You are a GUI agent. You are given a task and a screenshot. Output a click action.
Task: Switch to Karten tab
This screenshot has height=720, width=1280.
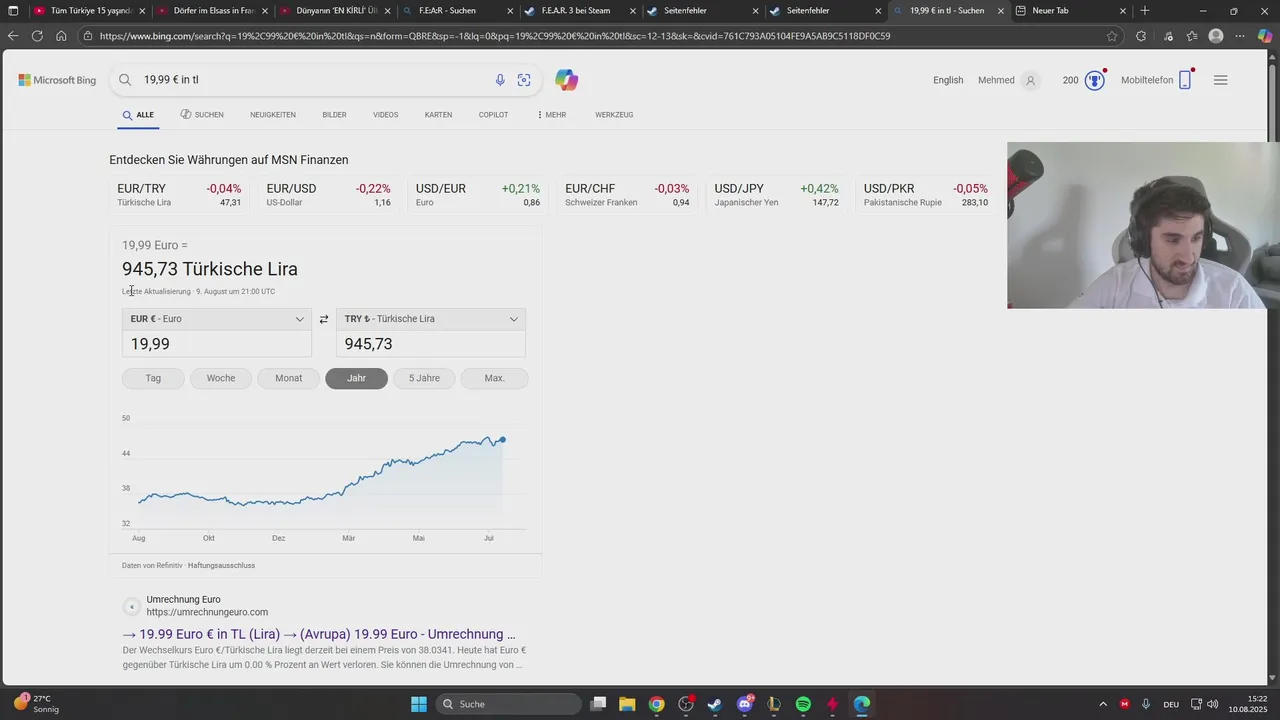[x=438, y=115]
